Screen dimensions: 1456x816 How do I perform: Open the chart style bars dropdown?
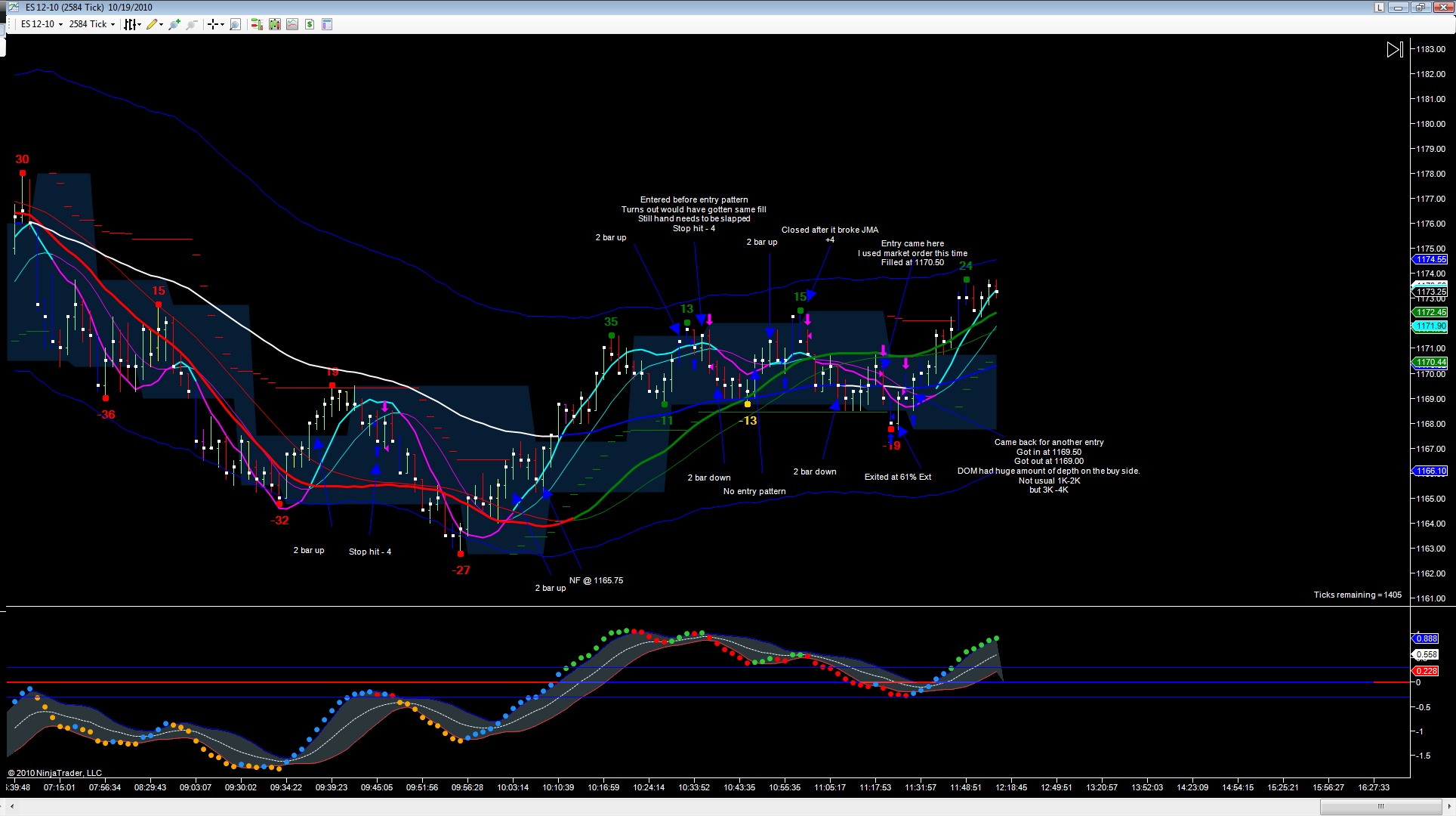(133, 24)
